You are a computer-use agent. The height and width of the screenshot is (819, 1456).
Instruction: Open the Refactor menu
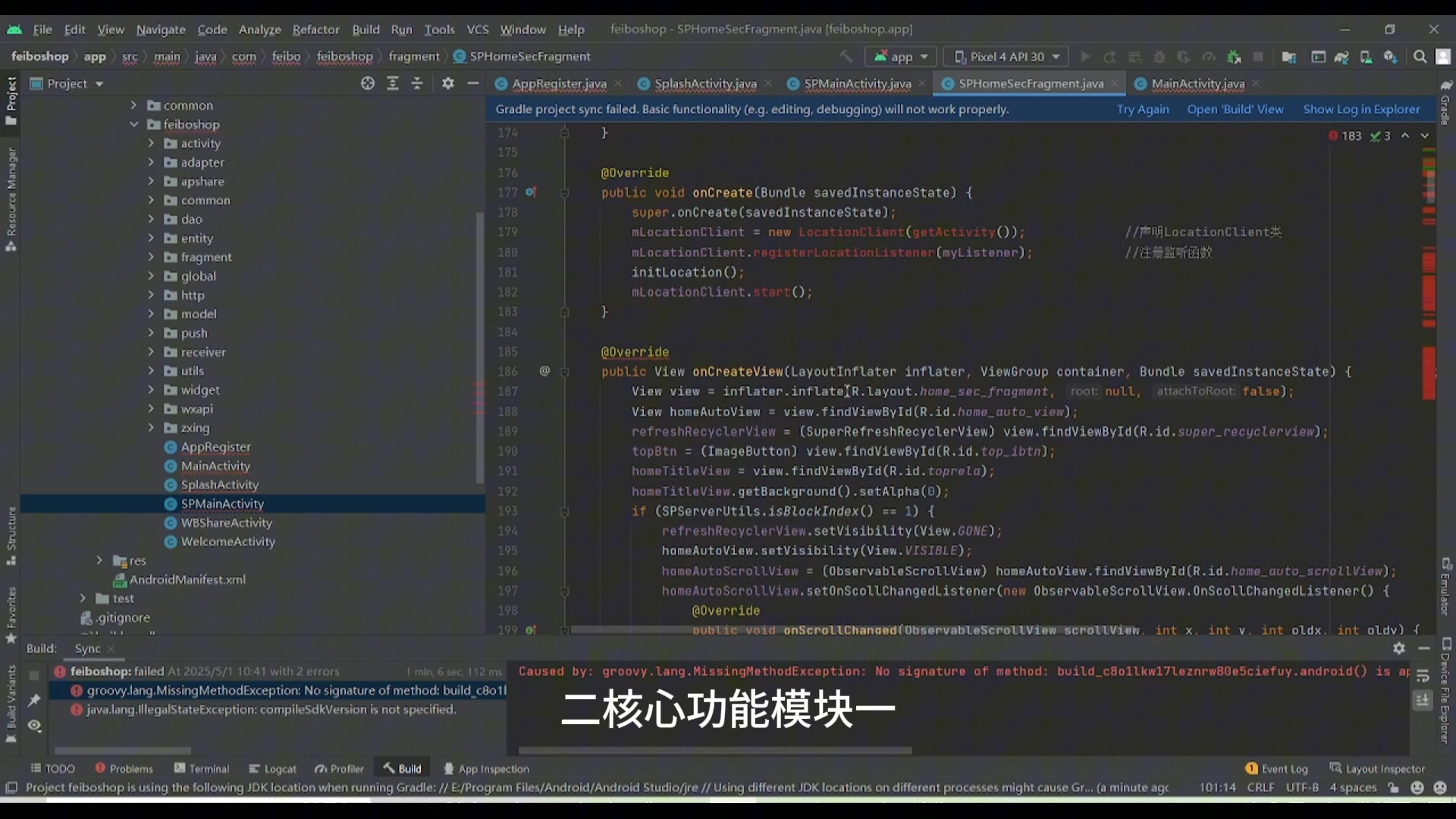coord(315,30)
